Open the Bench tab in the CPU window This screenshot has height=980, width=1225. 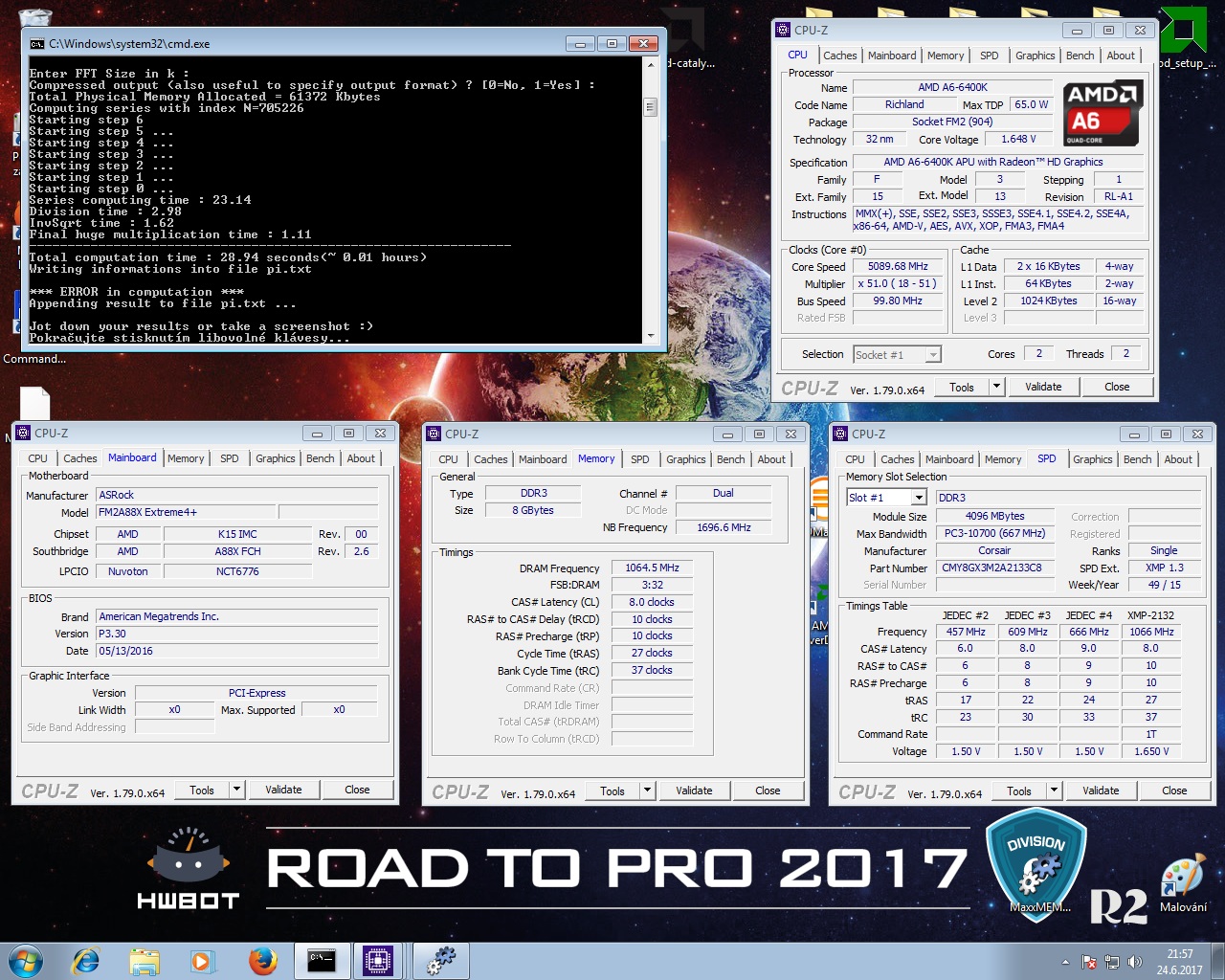tap(1080, 56)
